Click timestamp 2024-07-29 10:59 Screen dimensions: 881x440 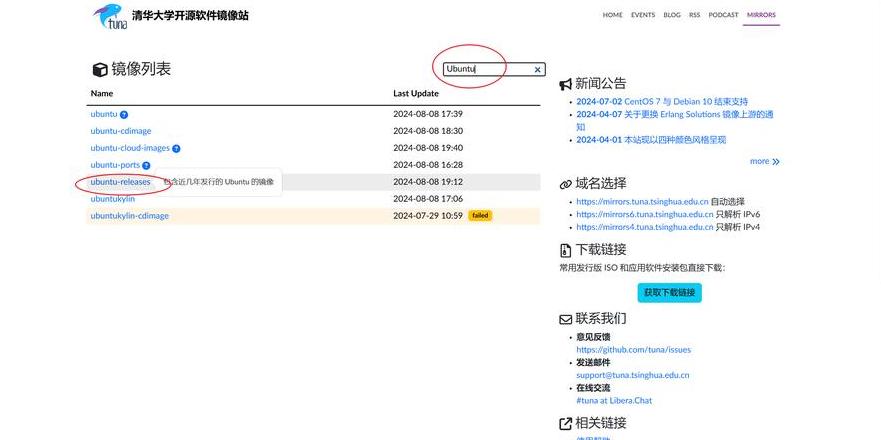tap(428, 216)
